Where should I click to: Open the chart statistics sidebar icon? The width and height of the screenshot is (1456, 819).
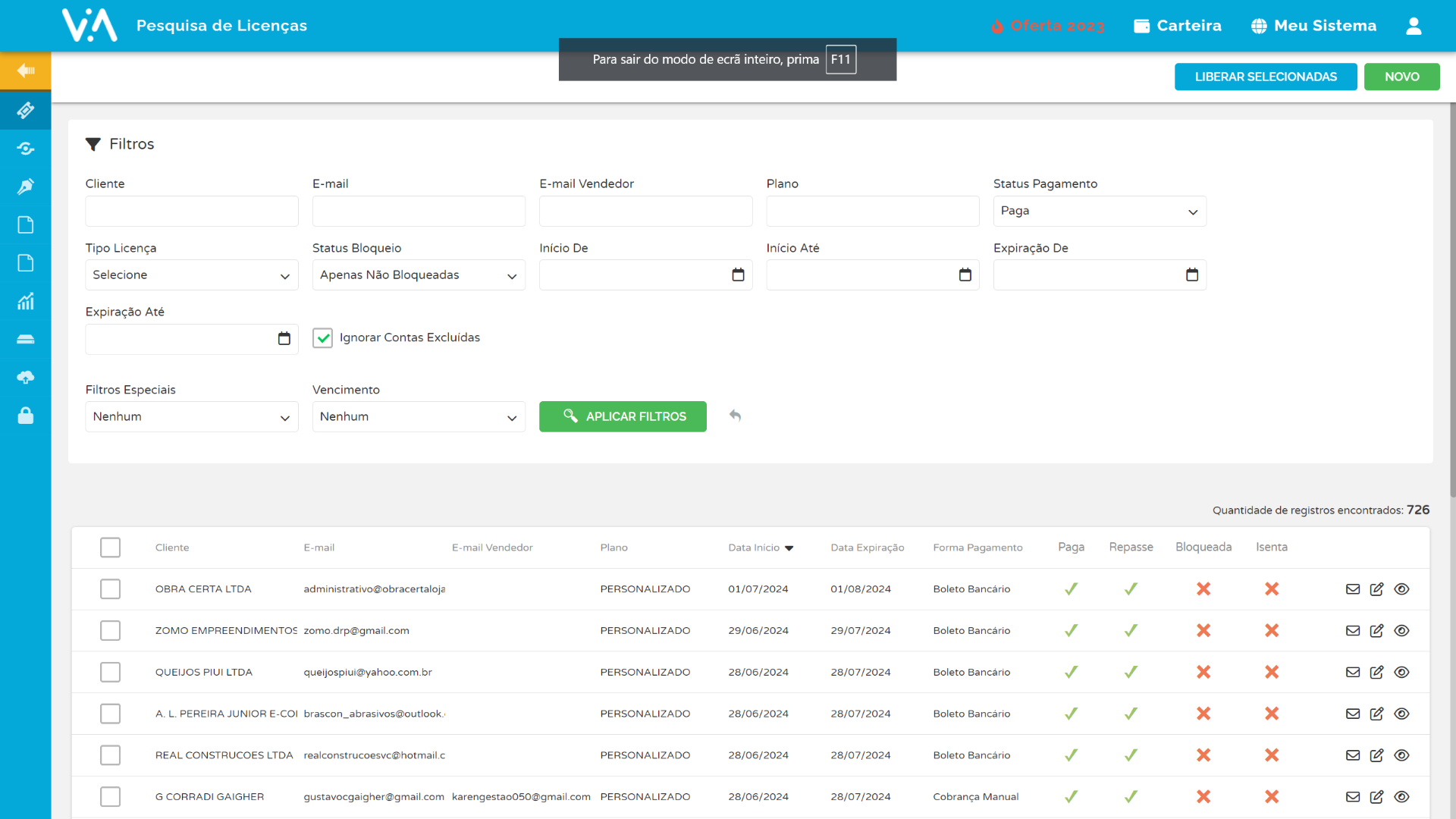[x=26, y=301]
